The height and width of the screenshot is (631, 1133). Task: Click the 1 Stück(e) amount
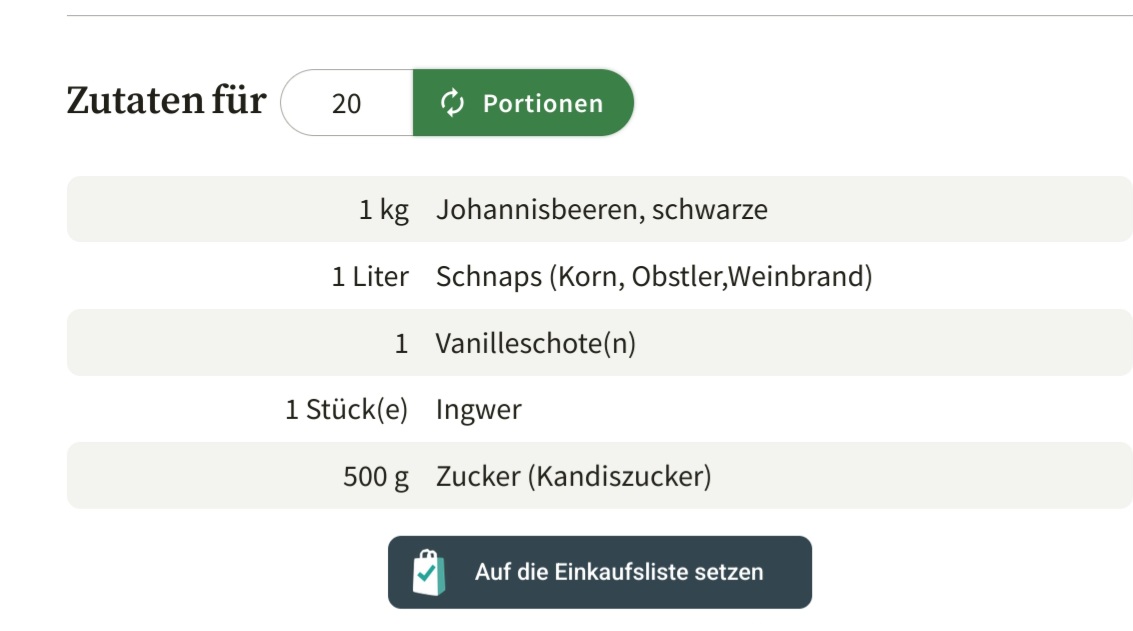pyautogui.click(x=347, y=410)
